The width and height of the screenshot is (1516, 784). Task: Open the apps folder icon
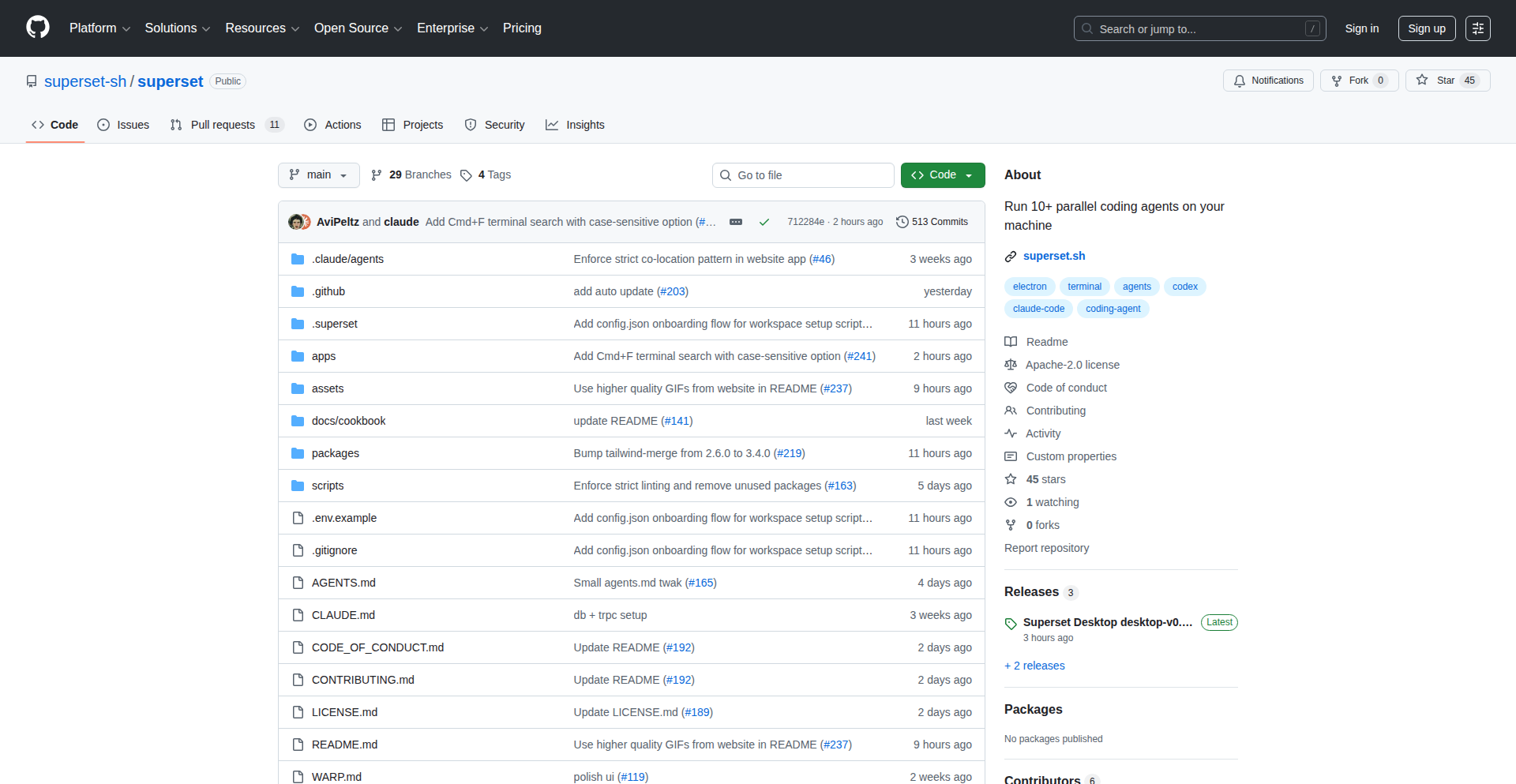(298, 356)
